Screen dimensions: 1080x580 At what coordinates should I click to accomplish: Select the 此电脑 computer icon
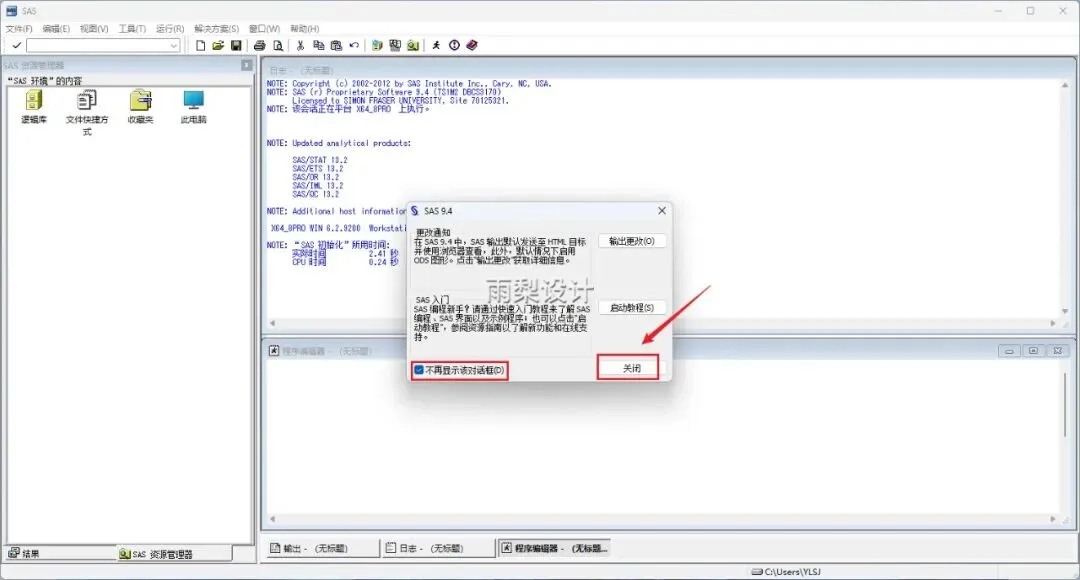194,101
